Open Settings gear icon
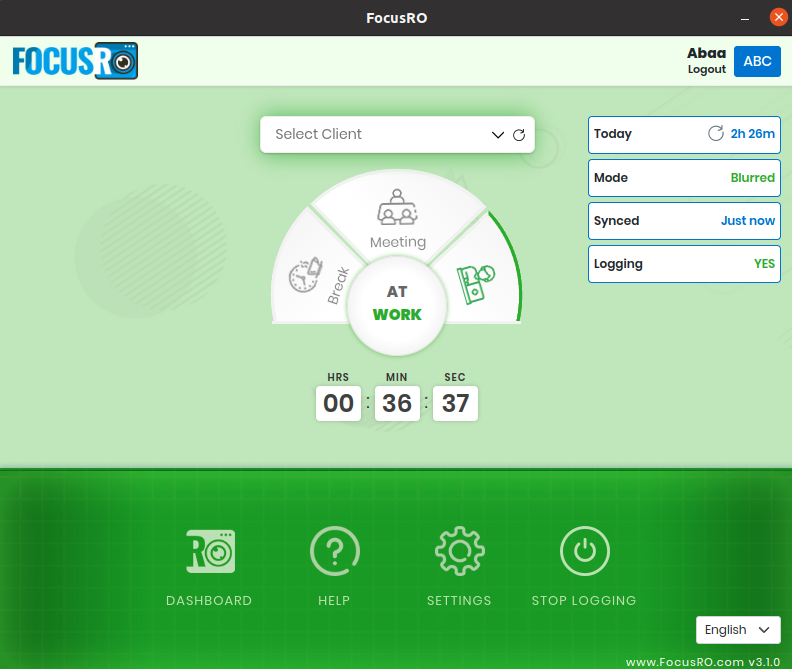792x669 pixels. click(x=460, y=551)
